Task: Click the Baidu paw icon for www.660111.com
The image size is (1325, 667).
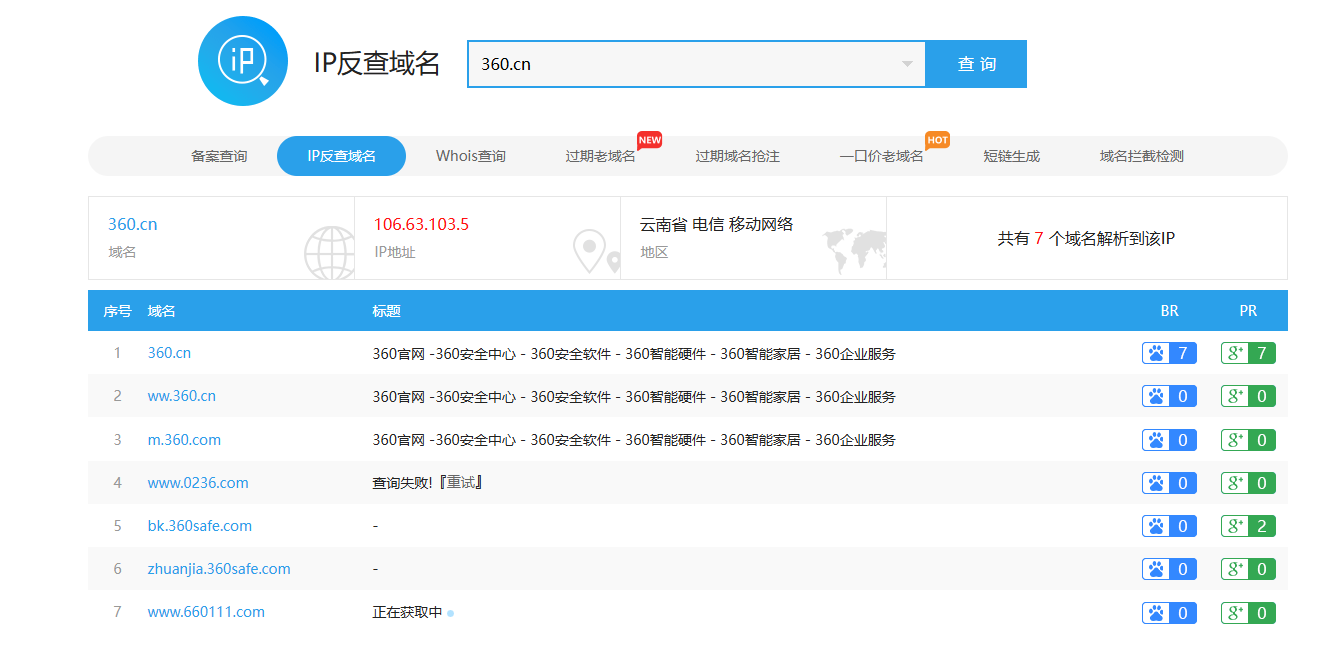Action: coord(1156,613)
